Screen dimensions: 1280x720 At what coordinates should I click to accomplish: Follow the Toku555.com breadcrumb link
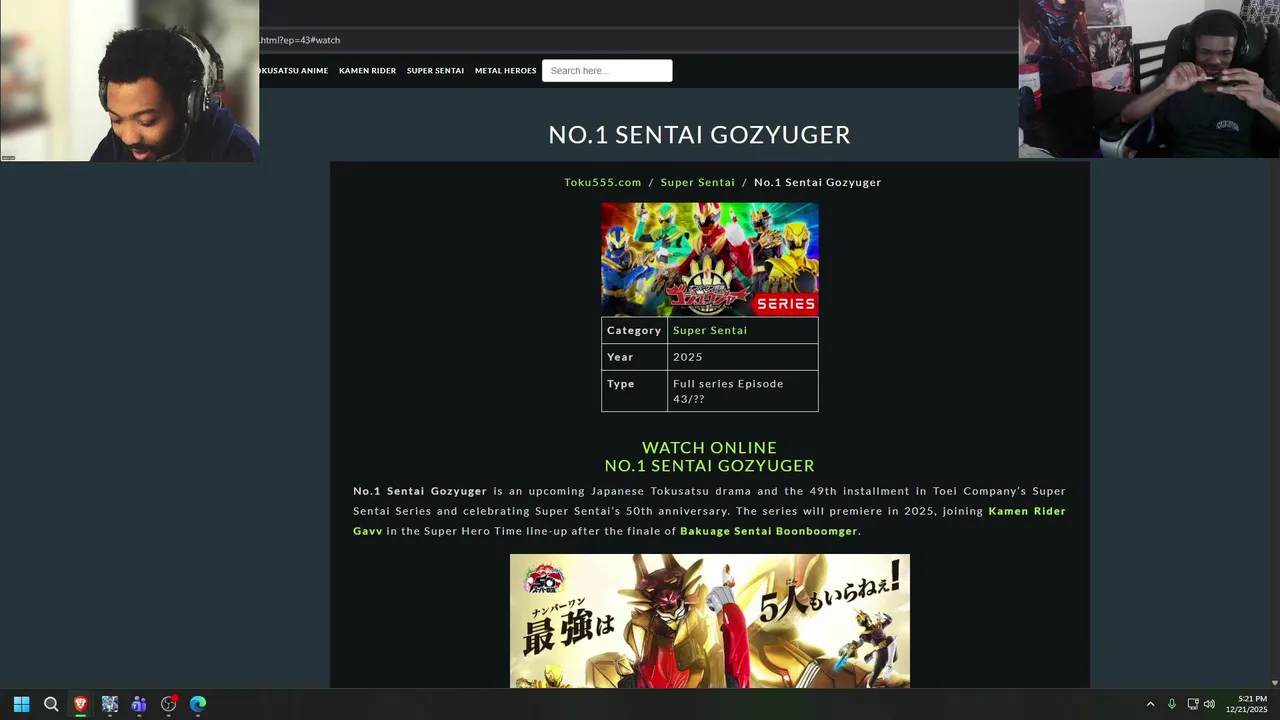(603, 182)
